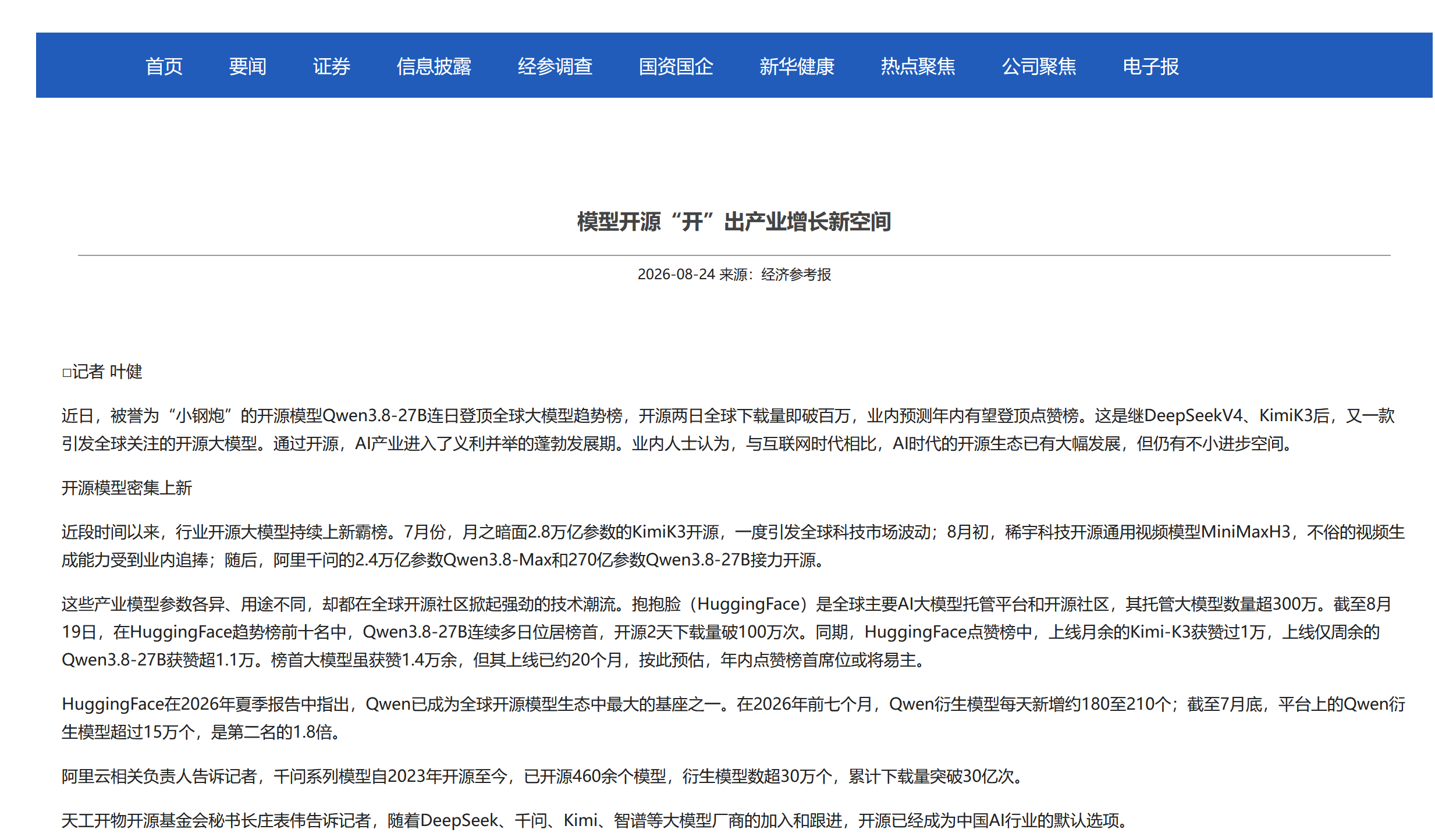1435x840 pixels.
Task: Select 信息披露 in navigation bar
Action: pyautogui.click(x=434, y=66)
